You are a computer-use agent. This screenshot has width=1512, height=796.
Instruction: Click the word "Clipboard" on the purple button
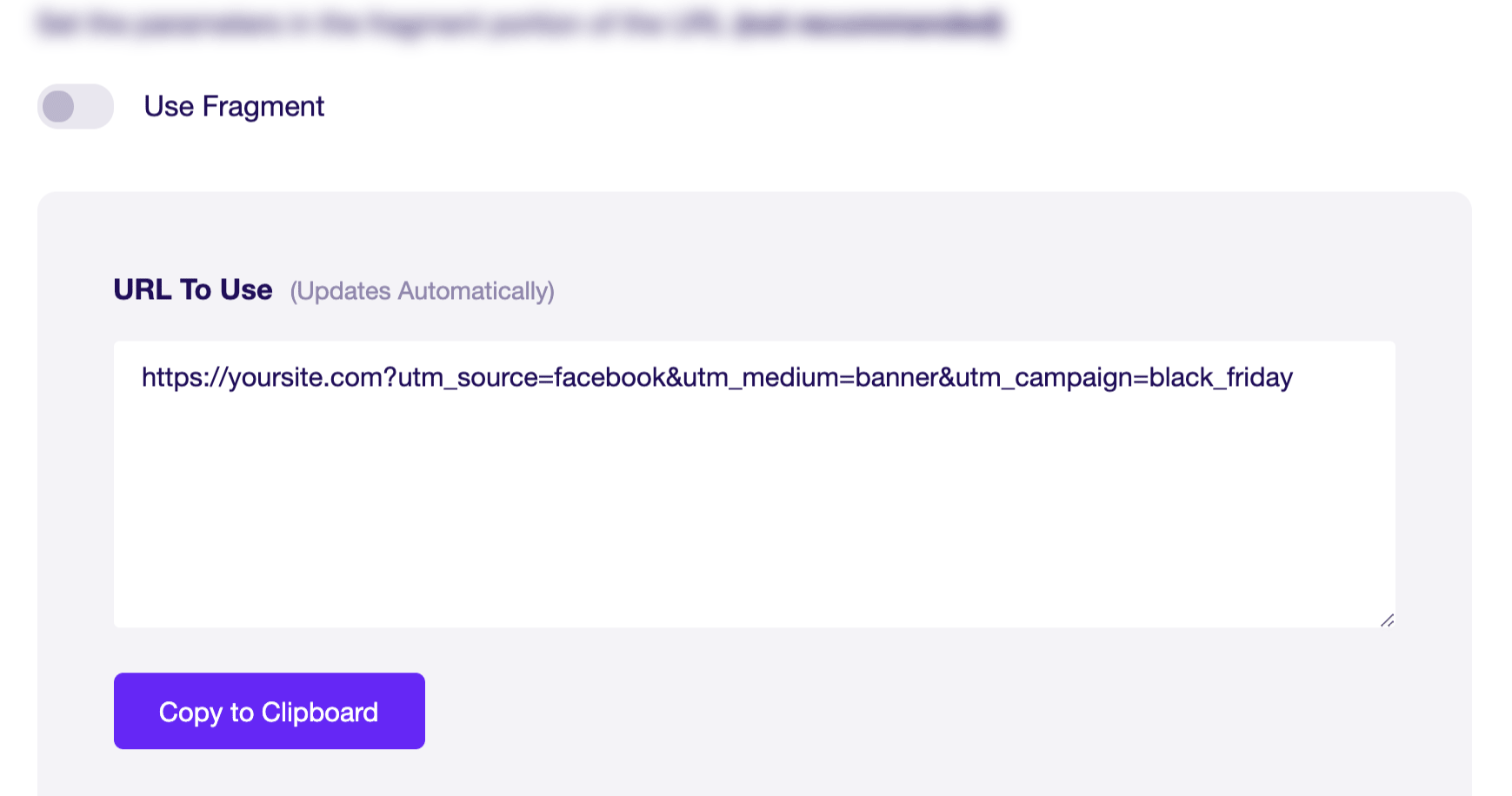[320, 712]
